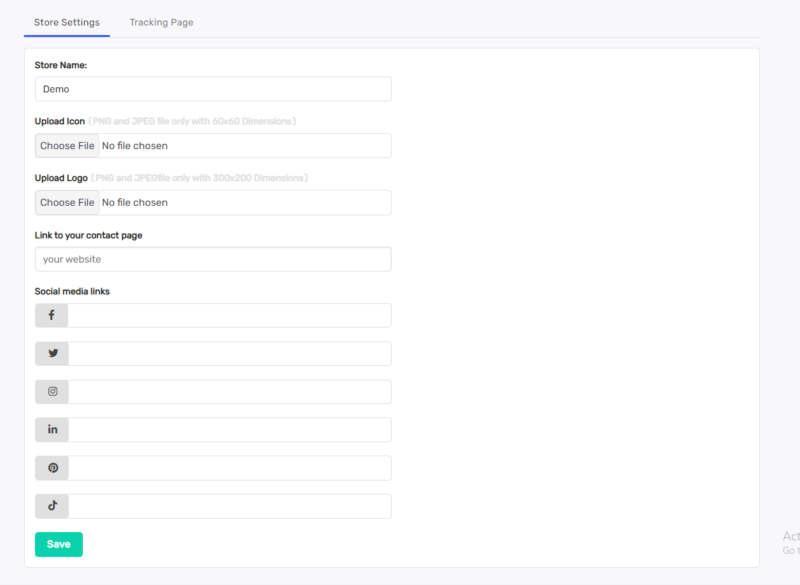This screenshot has height=585, width=800.
Task: Click the Instagram link input field
Action: (x=230, y=392)
